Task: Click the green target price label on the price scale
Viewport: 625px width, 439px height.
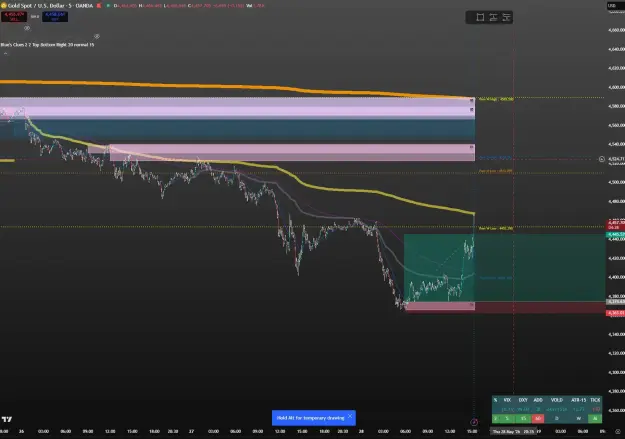Action: [x=615, y=234]
